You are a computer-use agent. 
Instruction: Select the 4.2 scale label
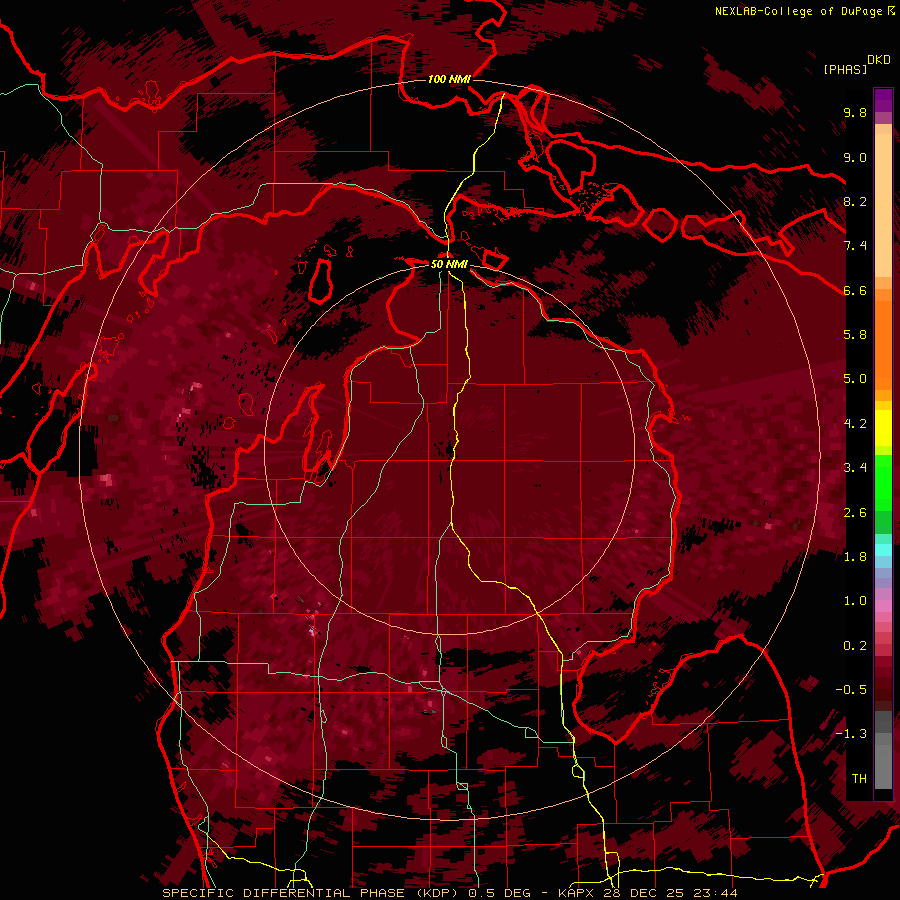point(855,424)
